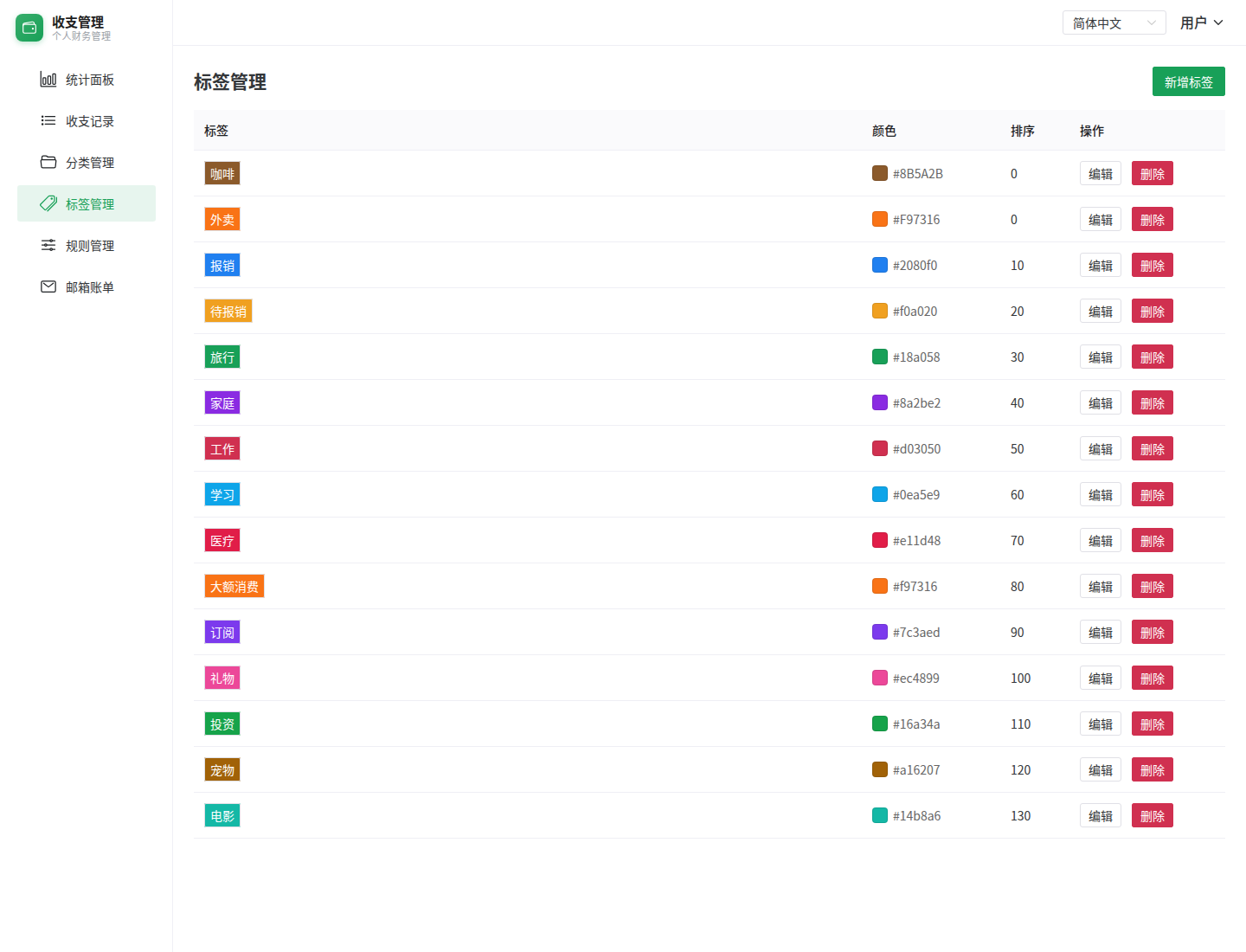1246x952 pixels.
Task: Click 删除 in the 大额消费 row
Action: tap(1153, 586)
